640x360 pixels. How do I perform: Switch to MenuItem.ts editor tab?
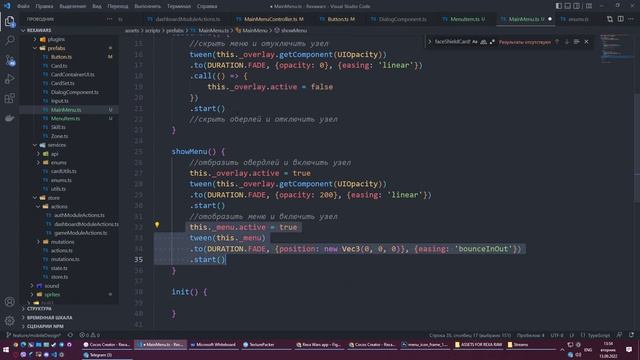click(467, 19)
